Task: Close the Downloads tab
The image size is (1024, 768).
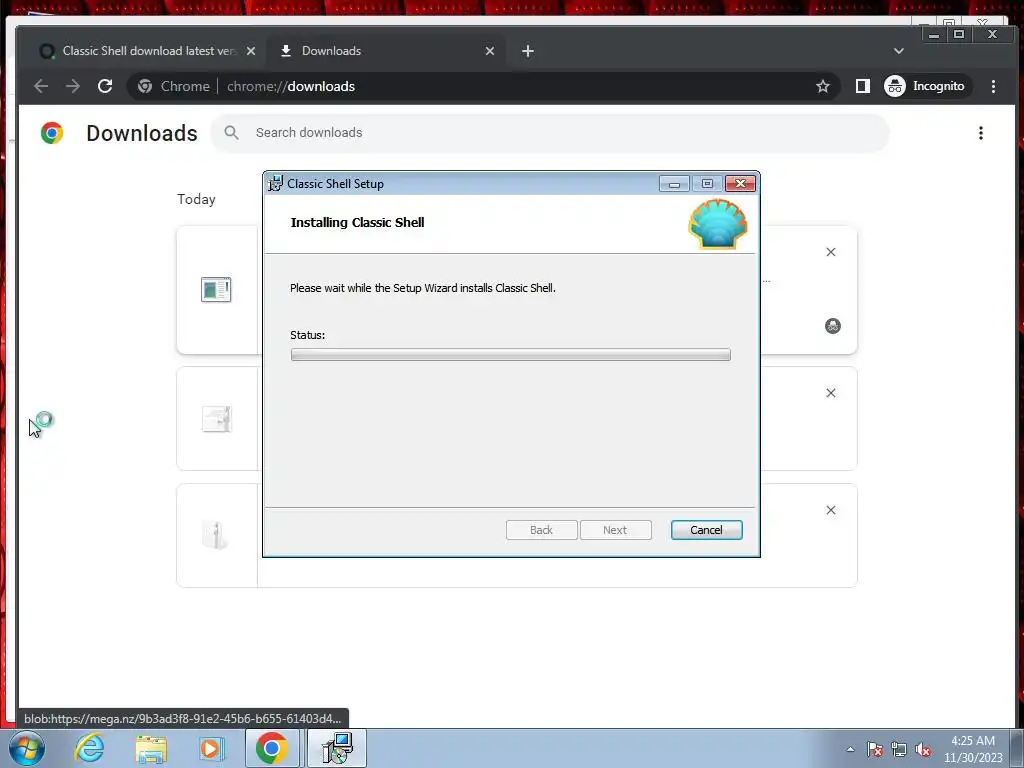Action: click(x=490, y=51)
